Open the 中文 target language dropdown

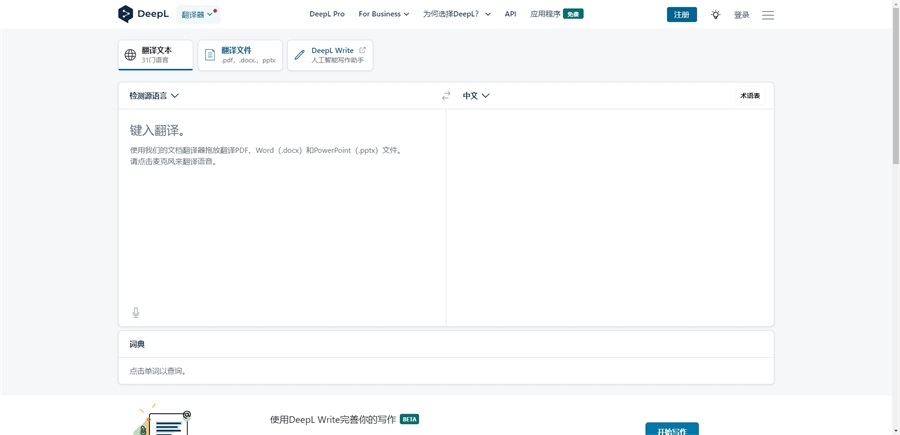(476, 96)
